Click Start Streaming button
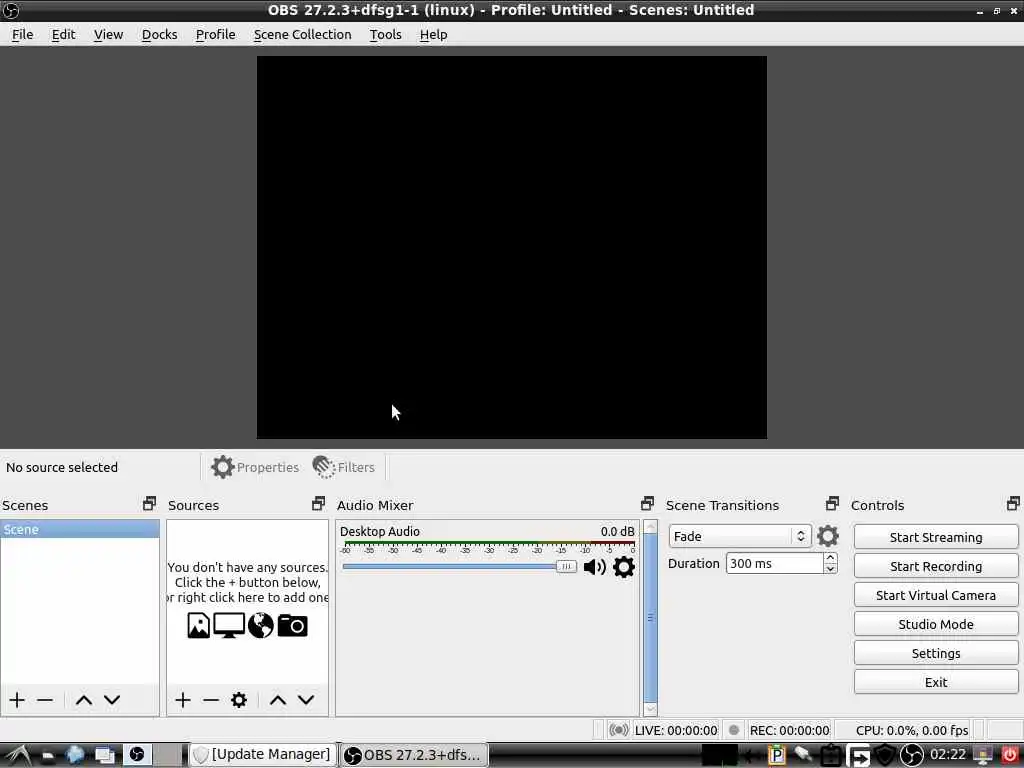 click(x=936, y=537)
